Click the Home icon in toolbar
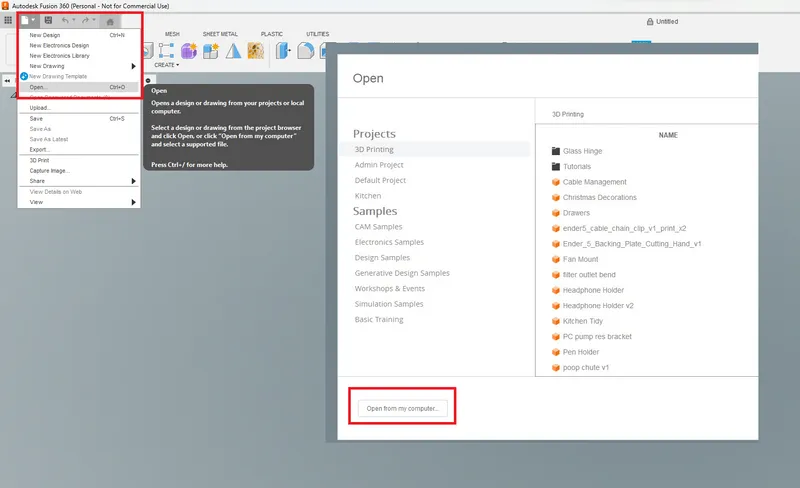 (110, 20)
